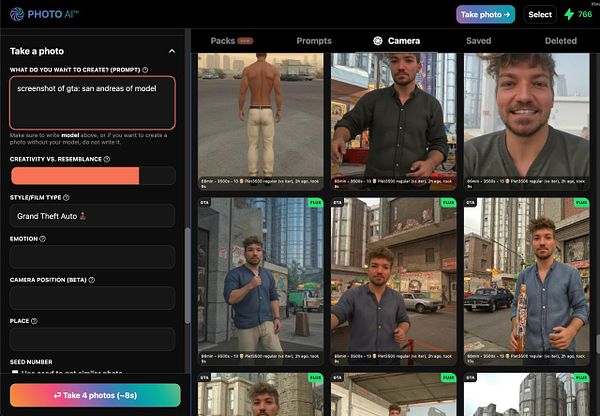Click GTA badge on blue-shirt man by glass building
Viewport: 600px width, 416px height.
click(x=204, y=202)
